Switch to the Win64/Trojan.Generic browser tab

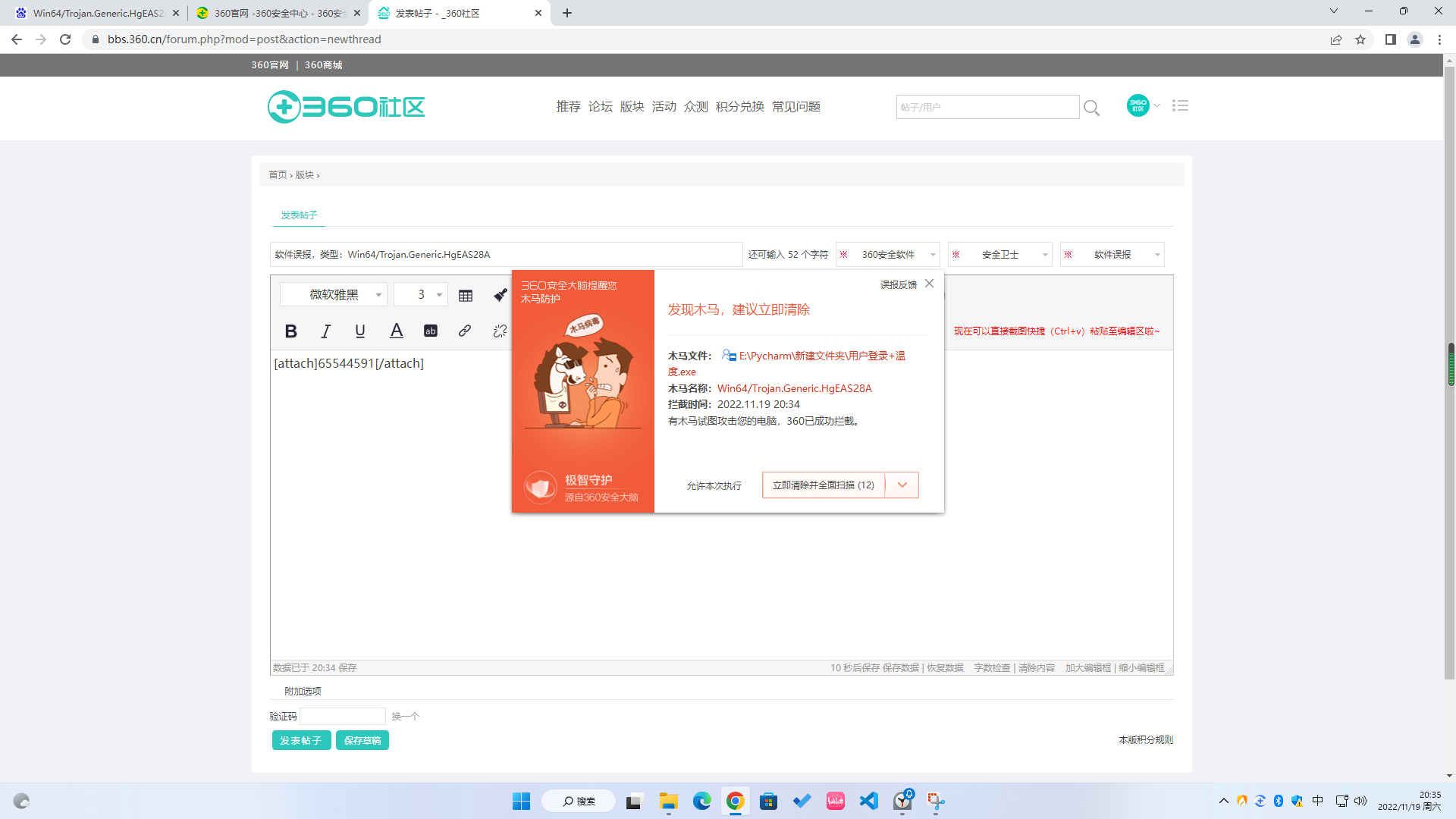tap(98, 13)
